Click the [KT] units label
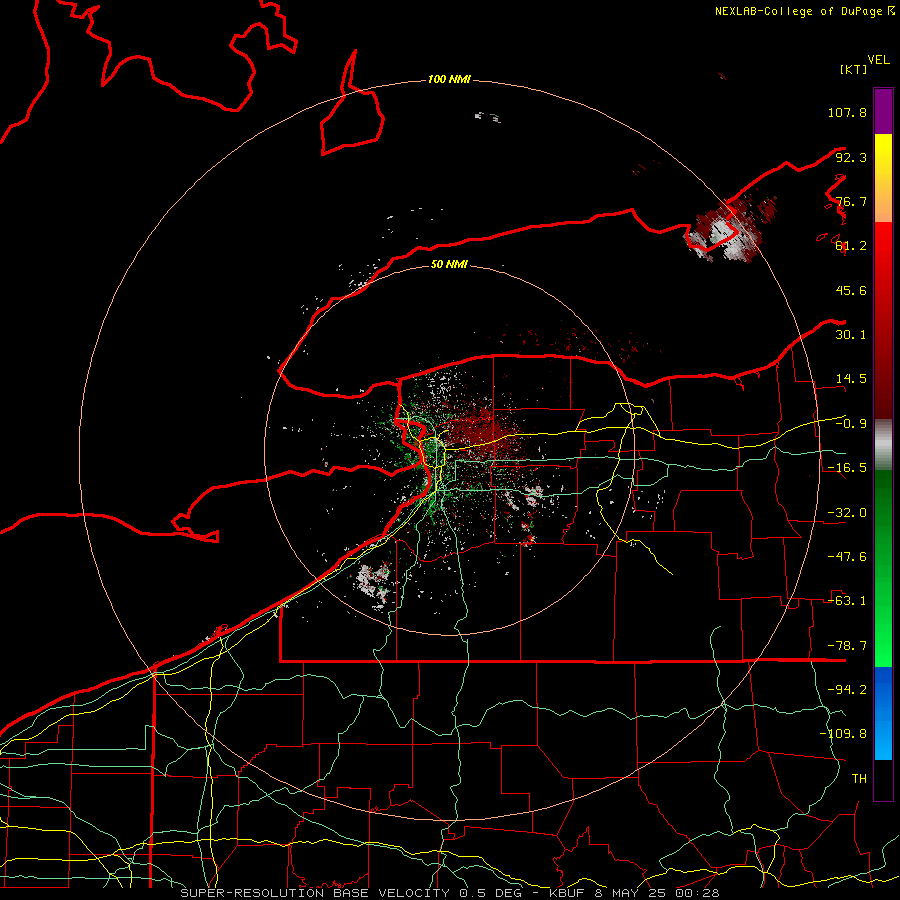900x900 pixels. pos(853,69)
